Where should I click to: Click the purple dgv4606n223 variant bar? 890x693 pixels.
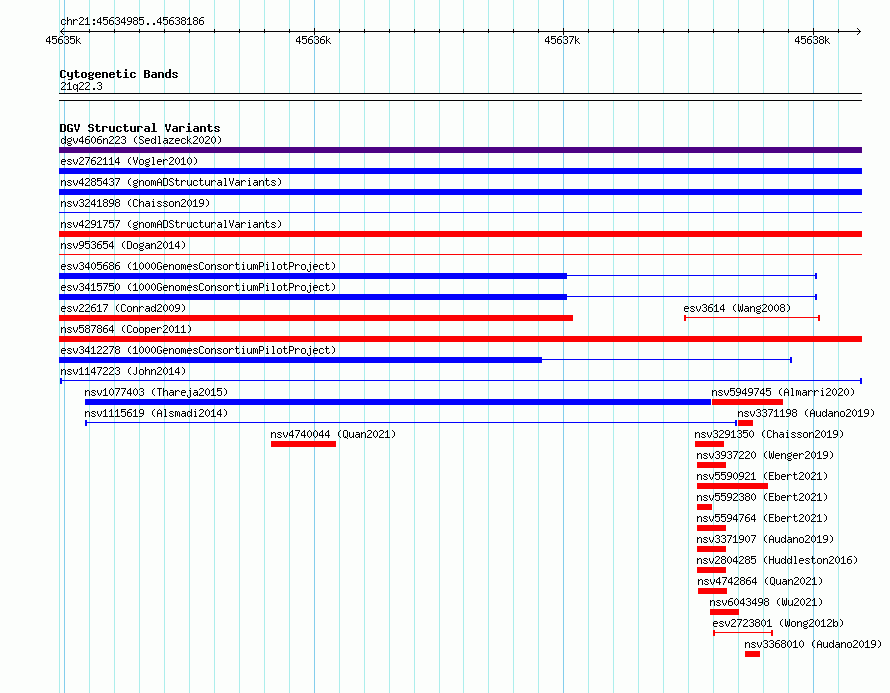point(460,150)
